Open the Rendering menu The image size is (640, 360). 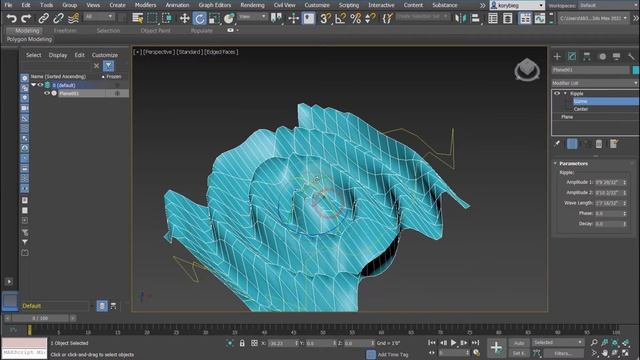click(x=252, y=5)
